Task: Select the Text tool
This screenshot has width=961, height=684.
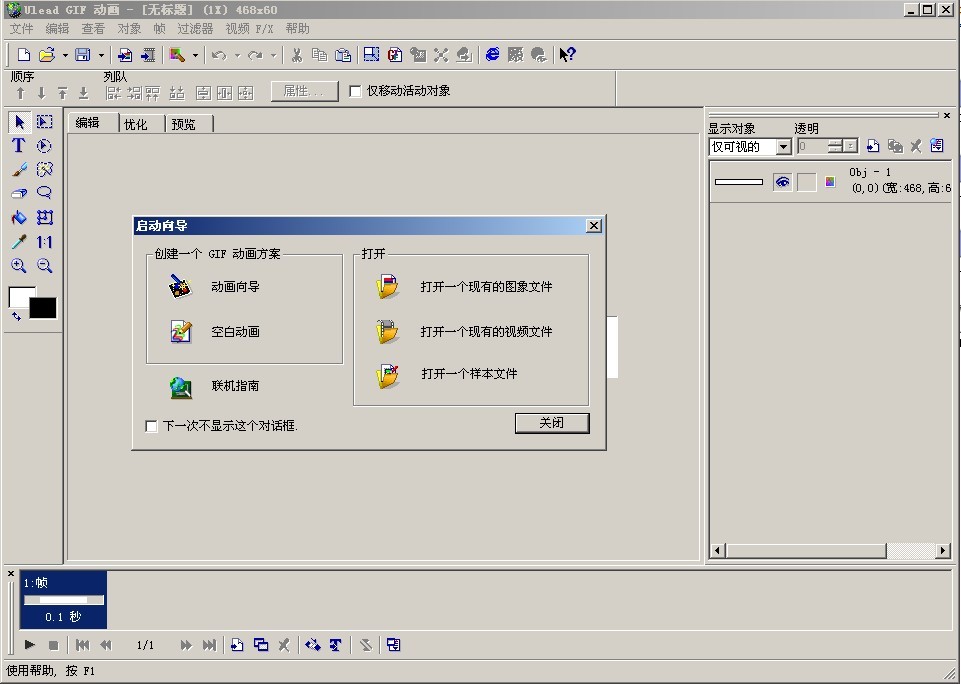Action: click(x=18, y=145)
